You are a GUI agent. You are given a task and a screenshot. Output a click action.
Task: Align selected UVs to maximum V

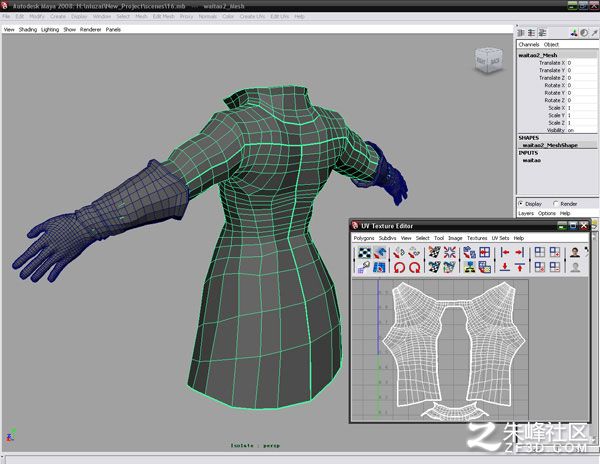[519, 267]
